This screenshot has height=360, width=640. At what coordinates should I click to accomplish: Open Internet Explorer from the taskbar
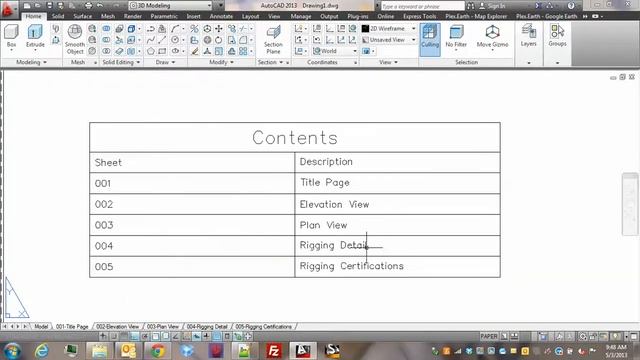(x=41, y=351)
